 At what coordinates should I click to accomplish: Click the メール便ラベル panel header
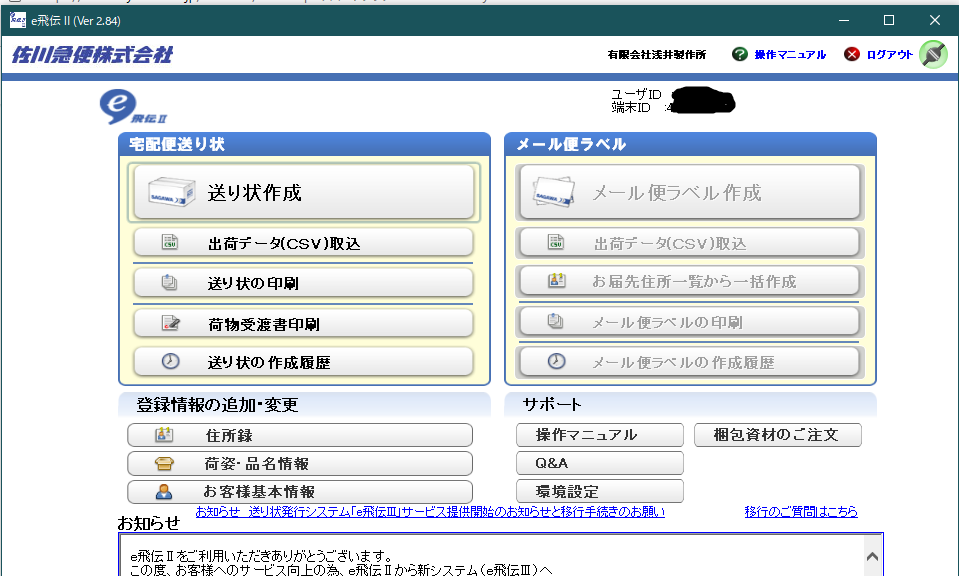point(691,144)
